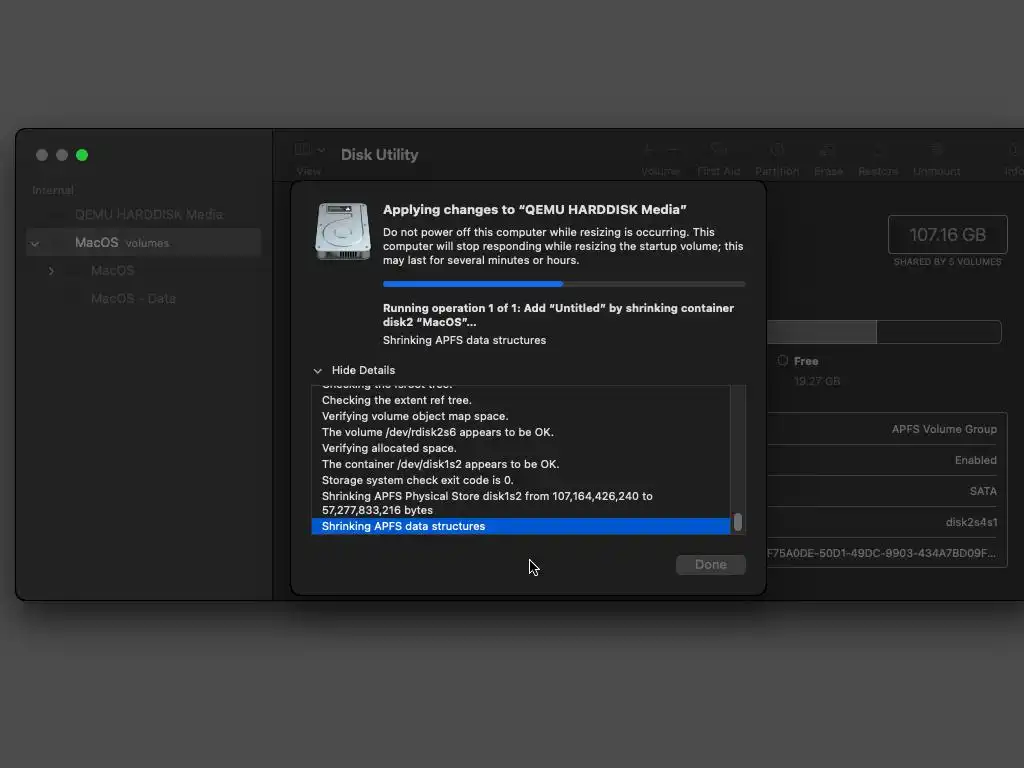Viewport: 1024px width, 768px height.
Task: Open the View sidebar dropdown in toolbar
Action: (310, 150)
